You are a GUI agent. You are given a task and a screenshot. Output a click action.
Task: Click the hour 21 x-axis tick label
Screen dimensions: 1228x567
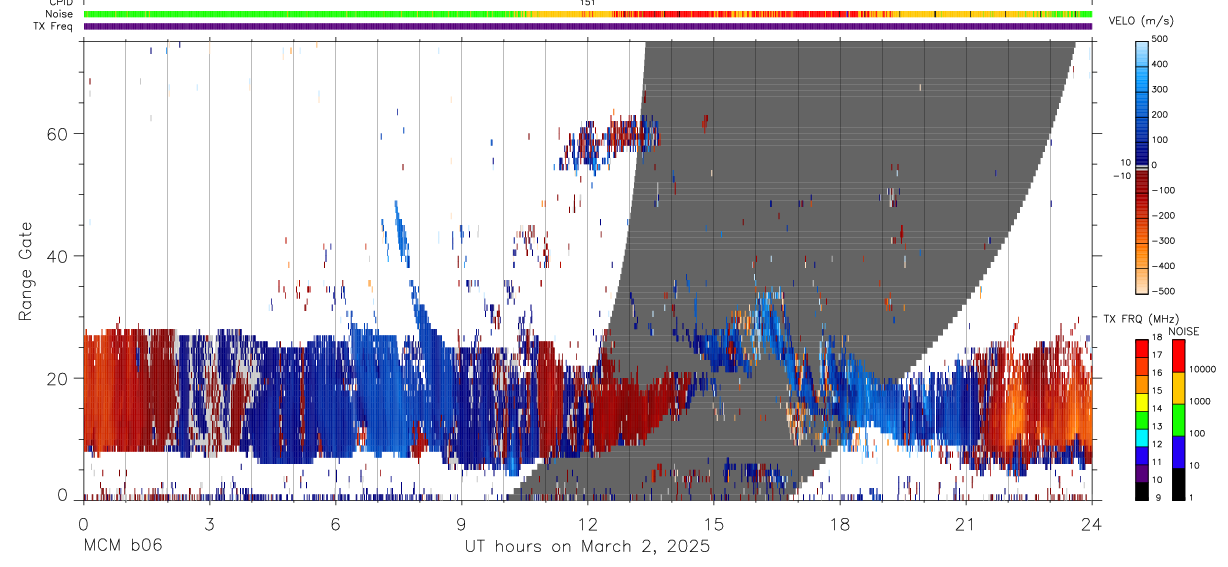coord(965,523)
